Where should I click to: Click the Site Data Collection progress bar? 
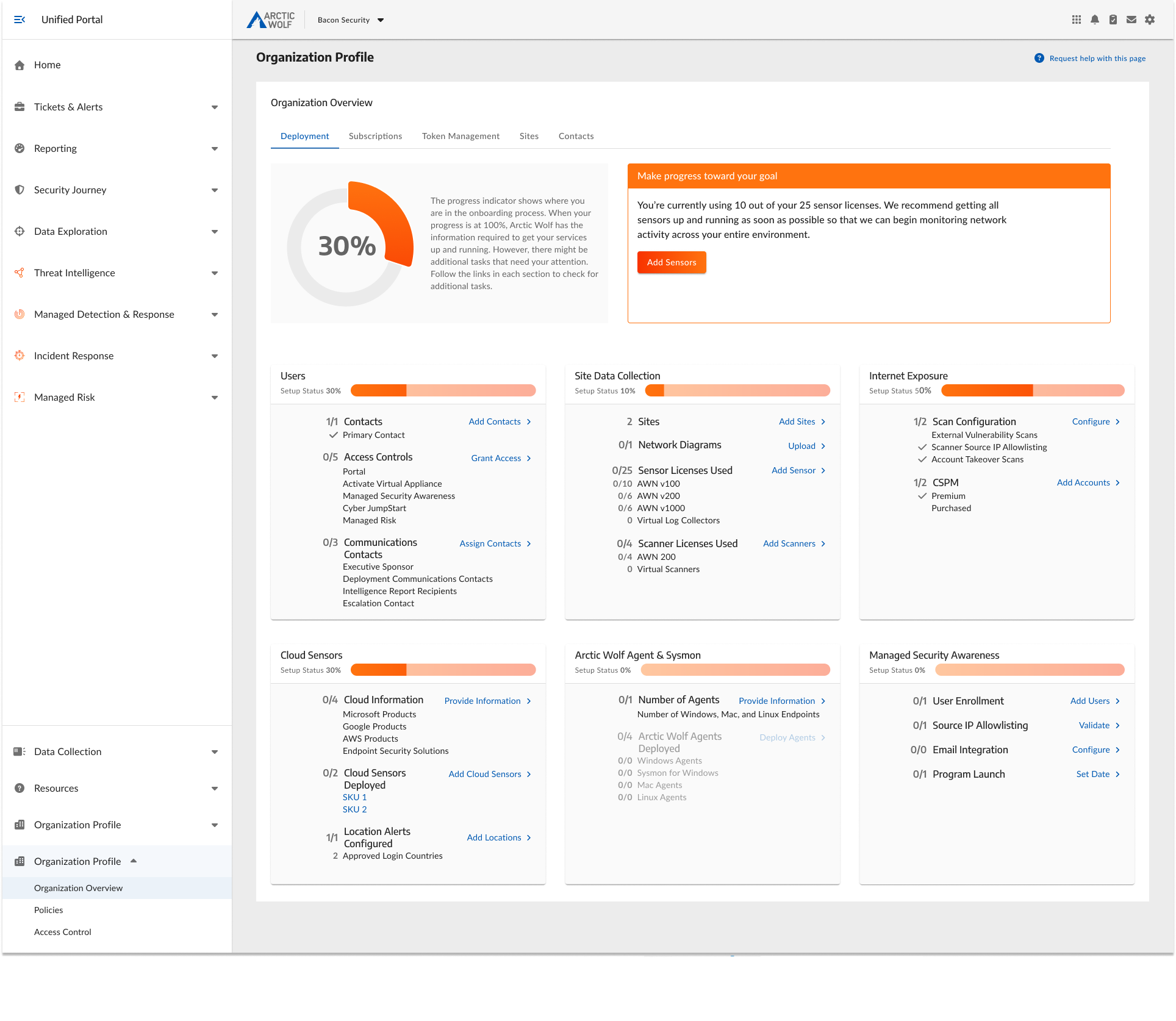(x=737, y=390)
